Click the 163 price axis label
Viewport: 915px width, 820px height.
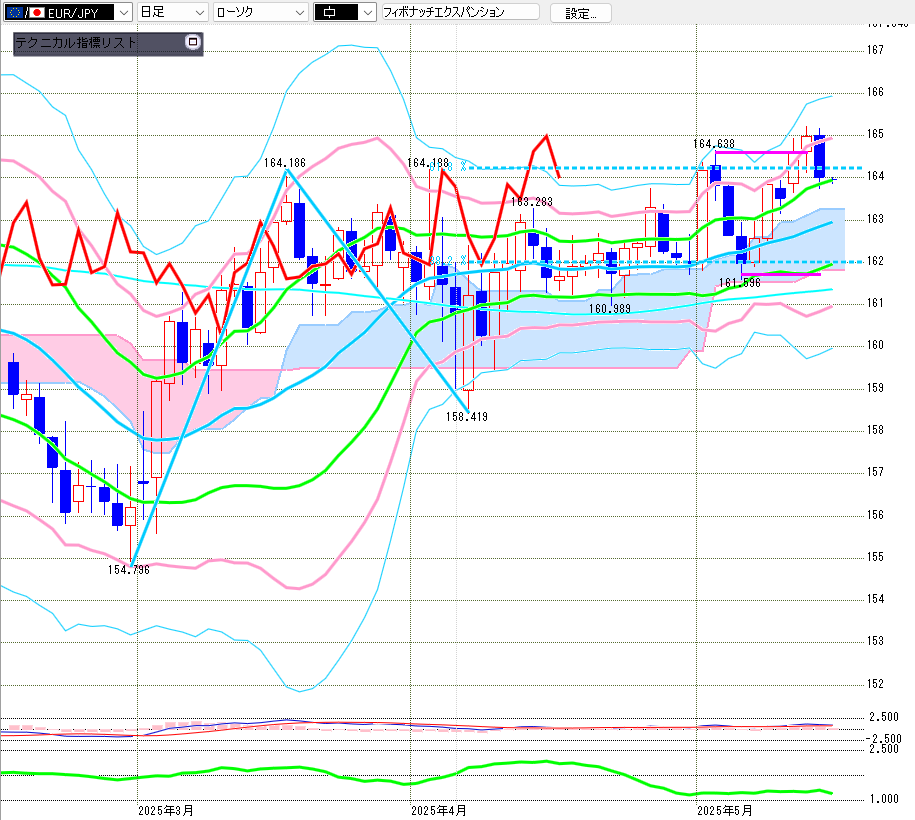[875, 219]
